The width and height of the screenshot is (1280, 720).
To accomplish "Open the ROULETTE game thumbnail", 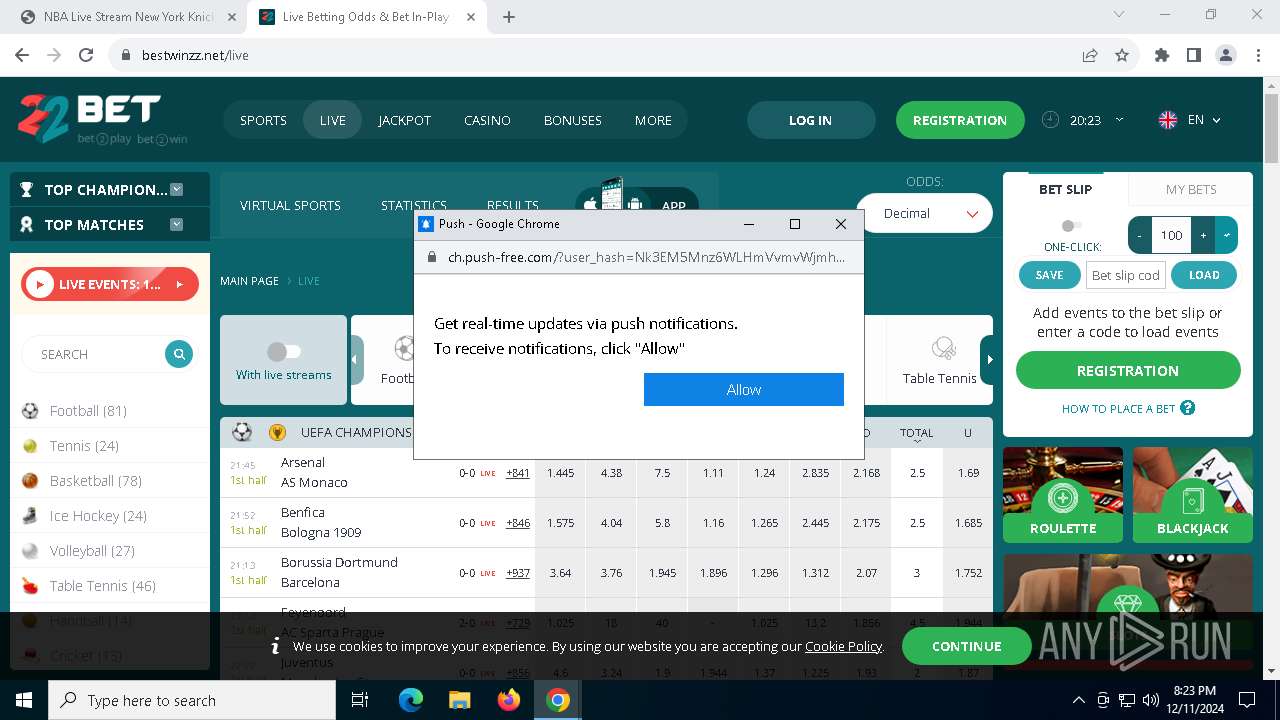I will coord(1063,495).
